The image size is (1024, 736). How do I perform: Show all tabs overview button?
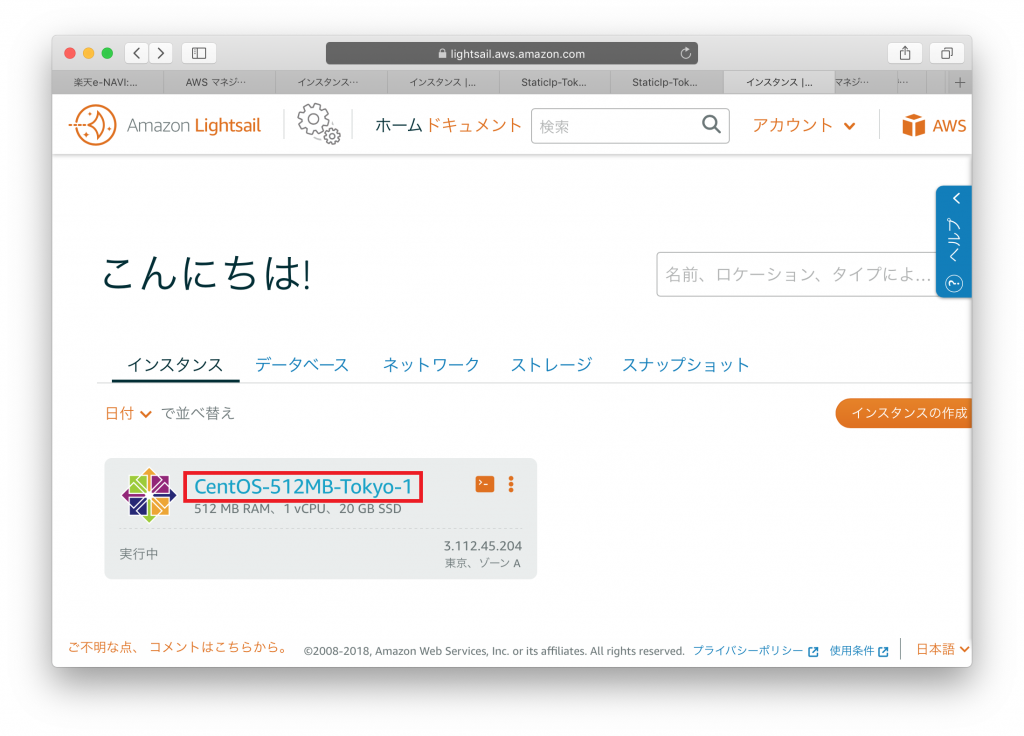tap(947, 53)
